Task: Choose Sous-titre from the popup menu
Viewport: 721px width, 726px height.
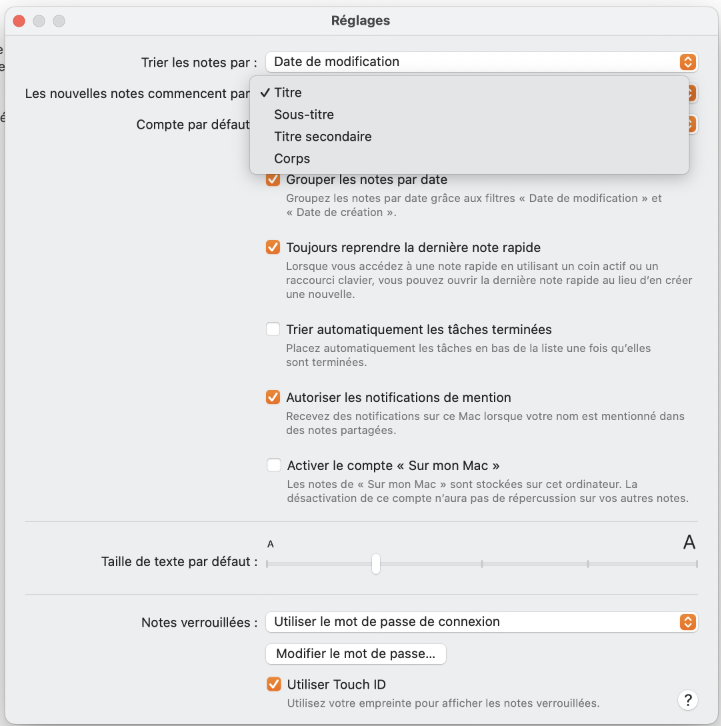Action: [x=304, y=115]
